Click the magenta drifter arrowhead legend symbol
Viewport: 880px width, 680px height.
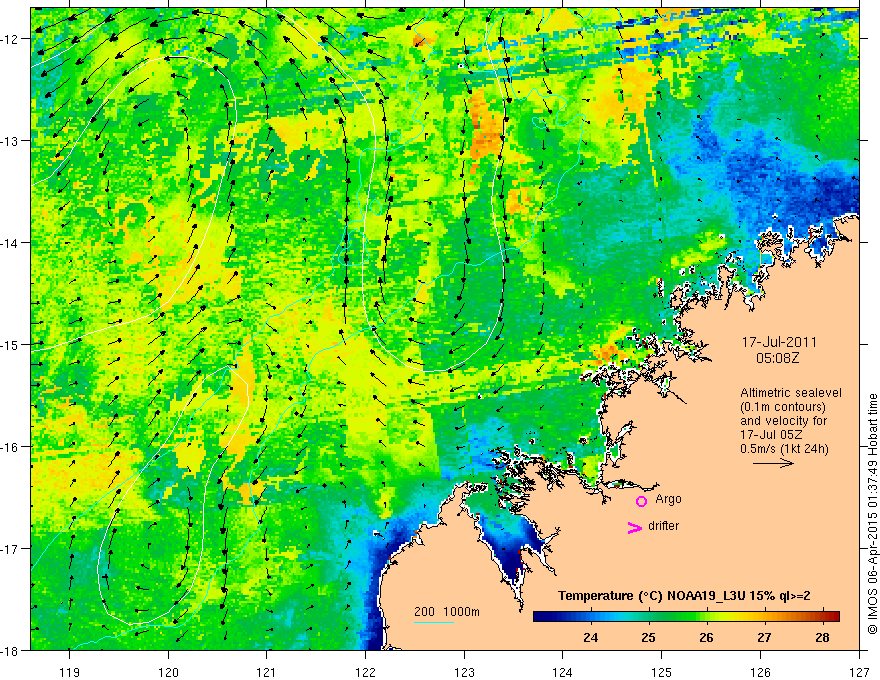pyautogui.click(x=635, y=527)
